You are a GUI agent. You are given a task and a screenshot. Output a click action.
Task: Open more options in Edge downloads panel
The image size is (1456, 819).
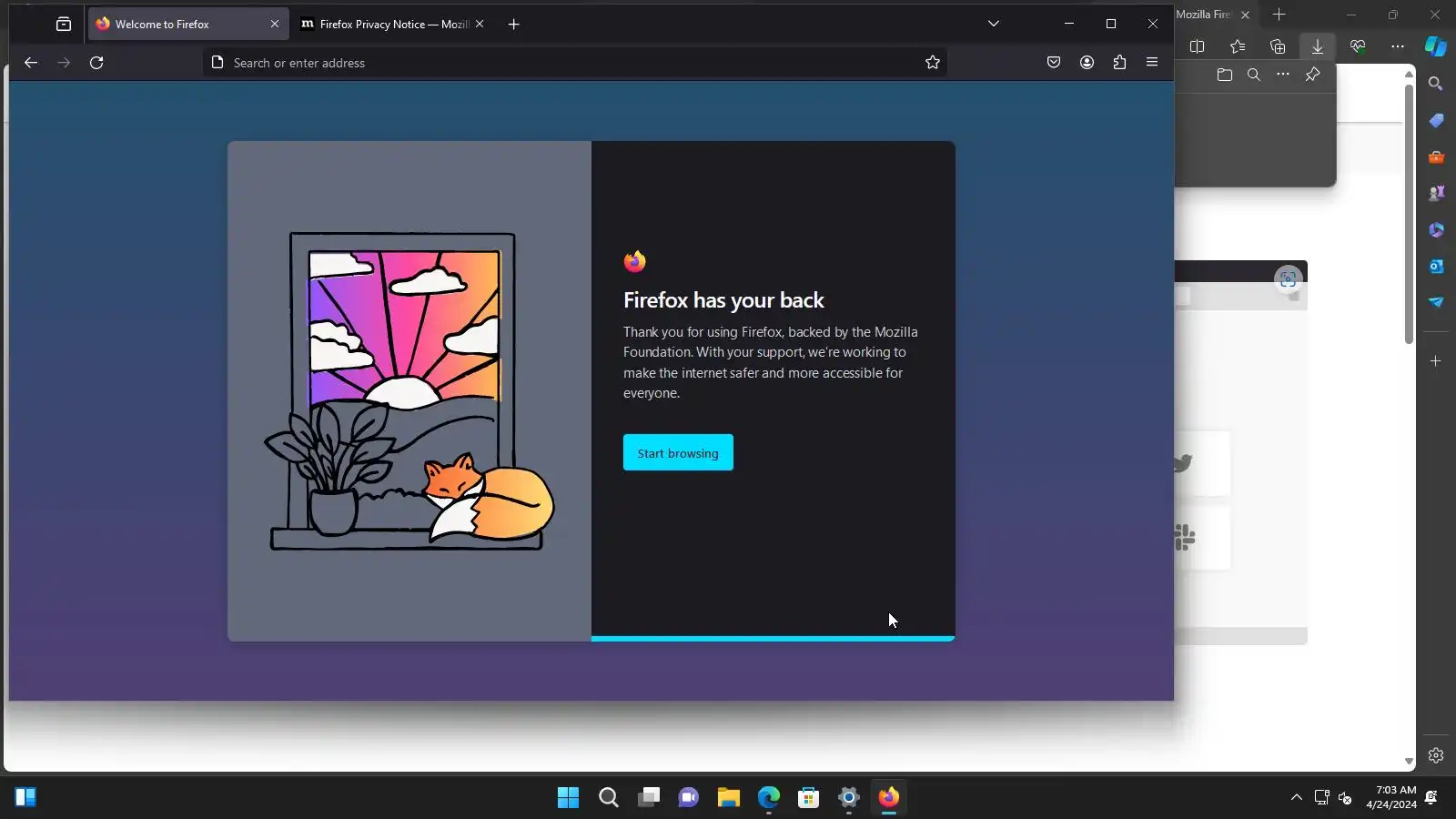pyautogui.click(x=1283, y=75)
